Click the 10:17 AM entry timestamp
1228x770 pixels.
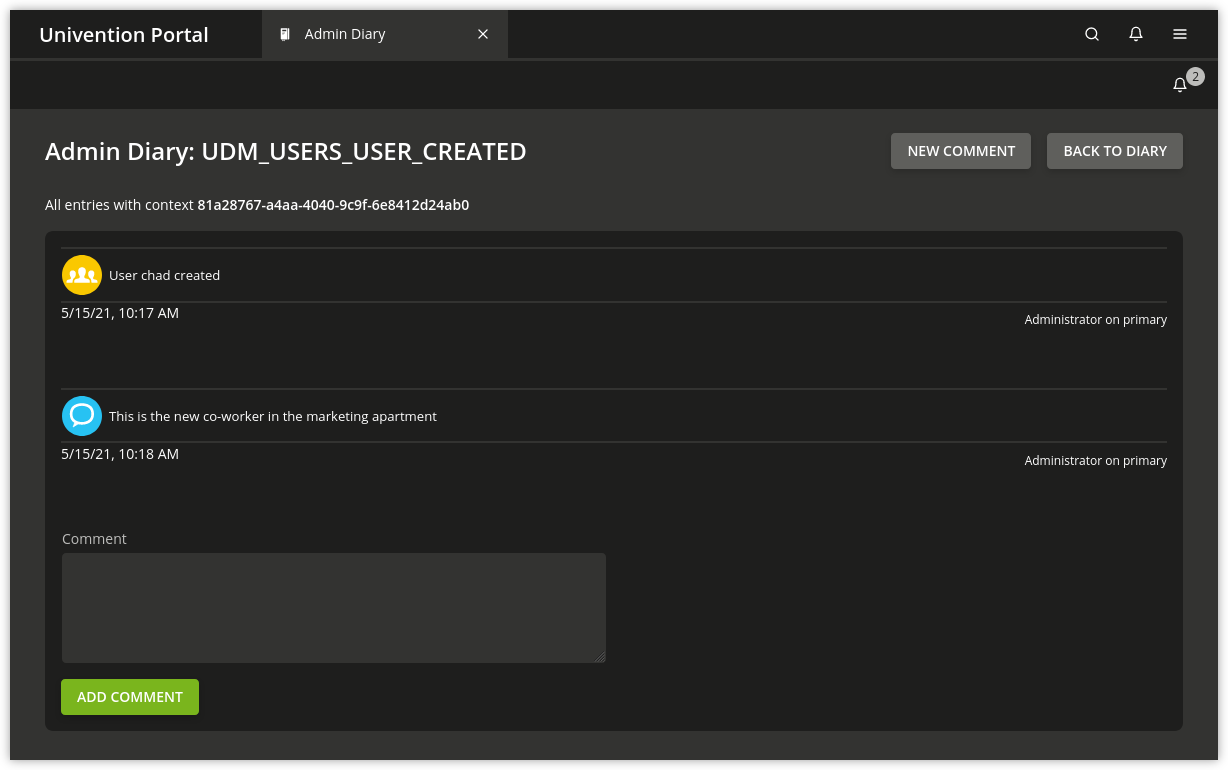coord(120,313)
